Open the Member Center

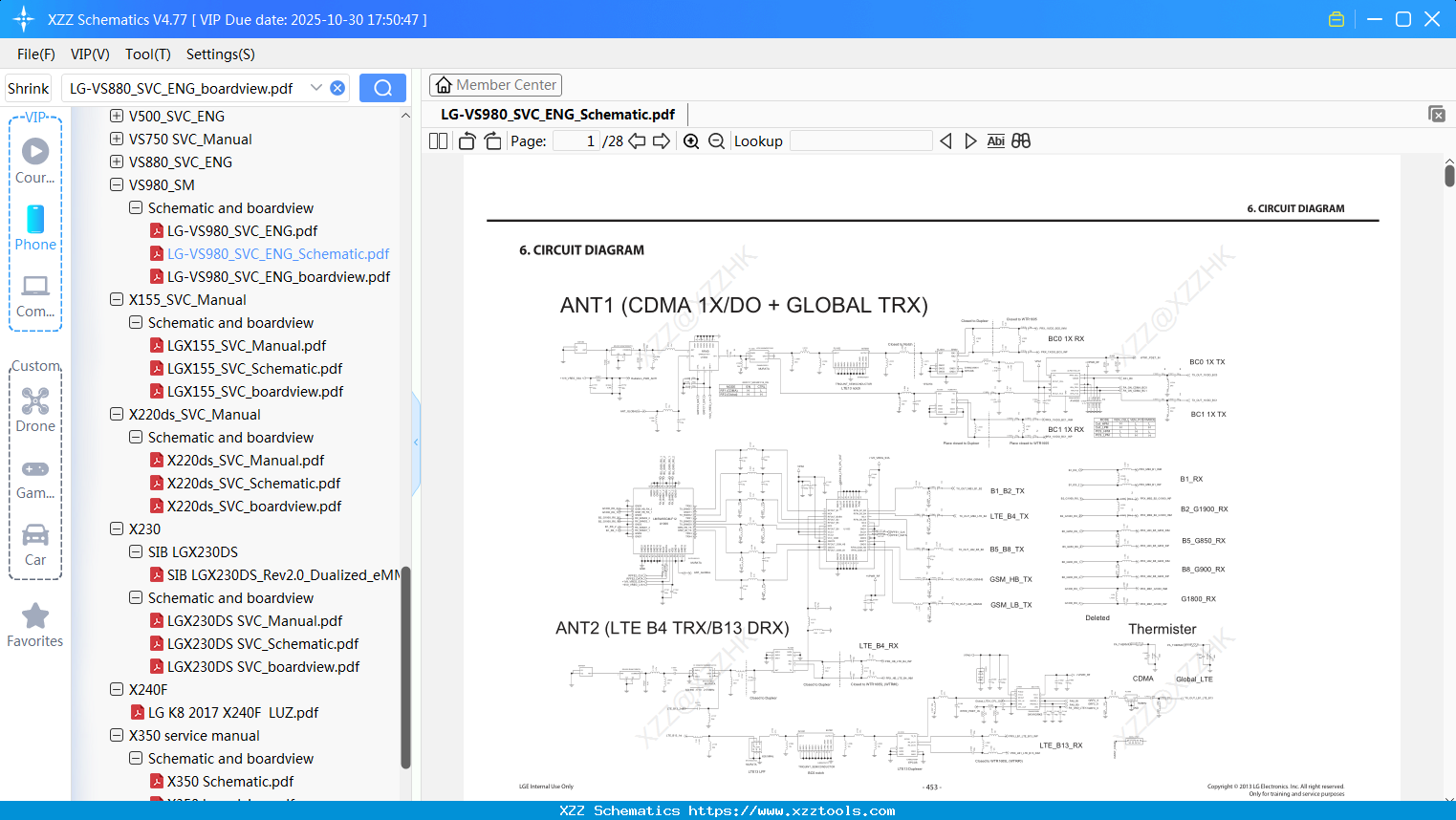(495, 84)
